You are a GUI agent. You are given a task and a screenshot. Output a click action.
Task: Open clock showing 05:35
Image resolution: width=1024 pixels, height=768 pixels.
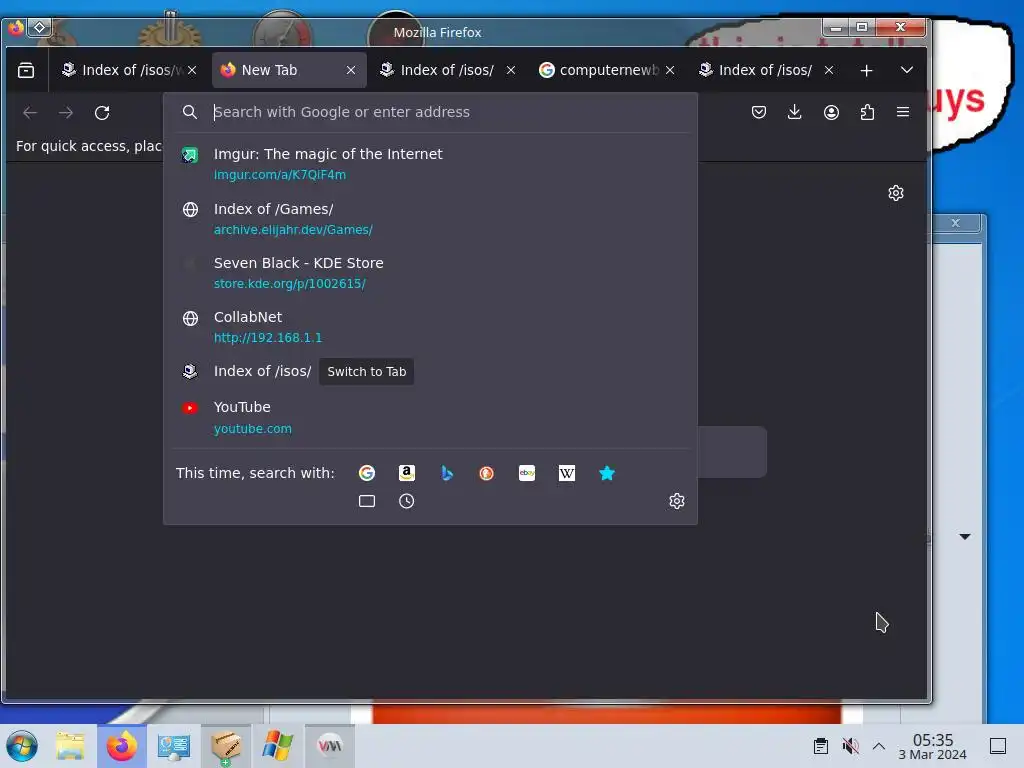[x=933, y=746]
